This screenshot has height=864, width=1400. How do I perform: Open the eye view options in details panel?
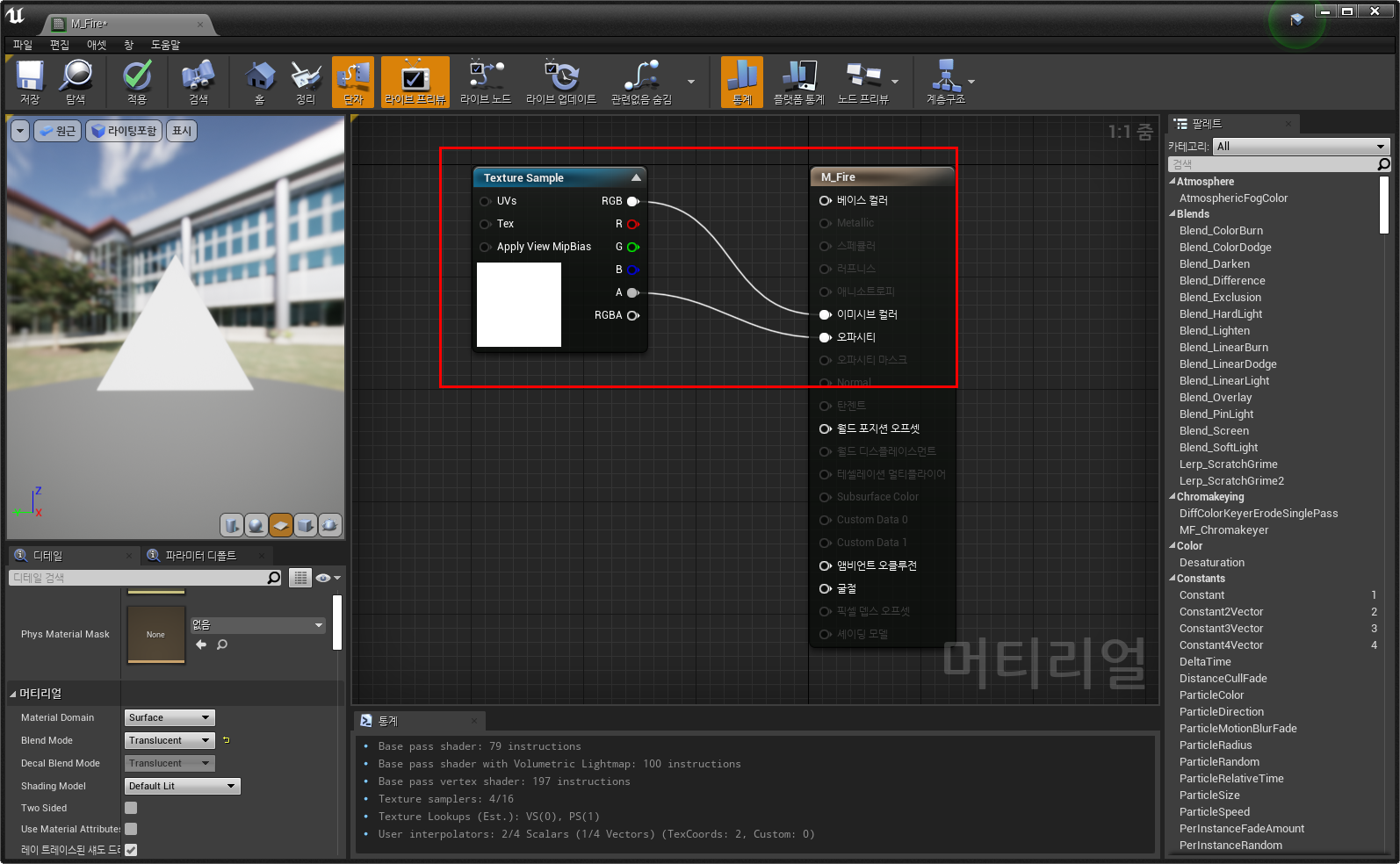click(328, 578)
